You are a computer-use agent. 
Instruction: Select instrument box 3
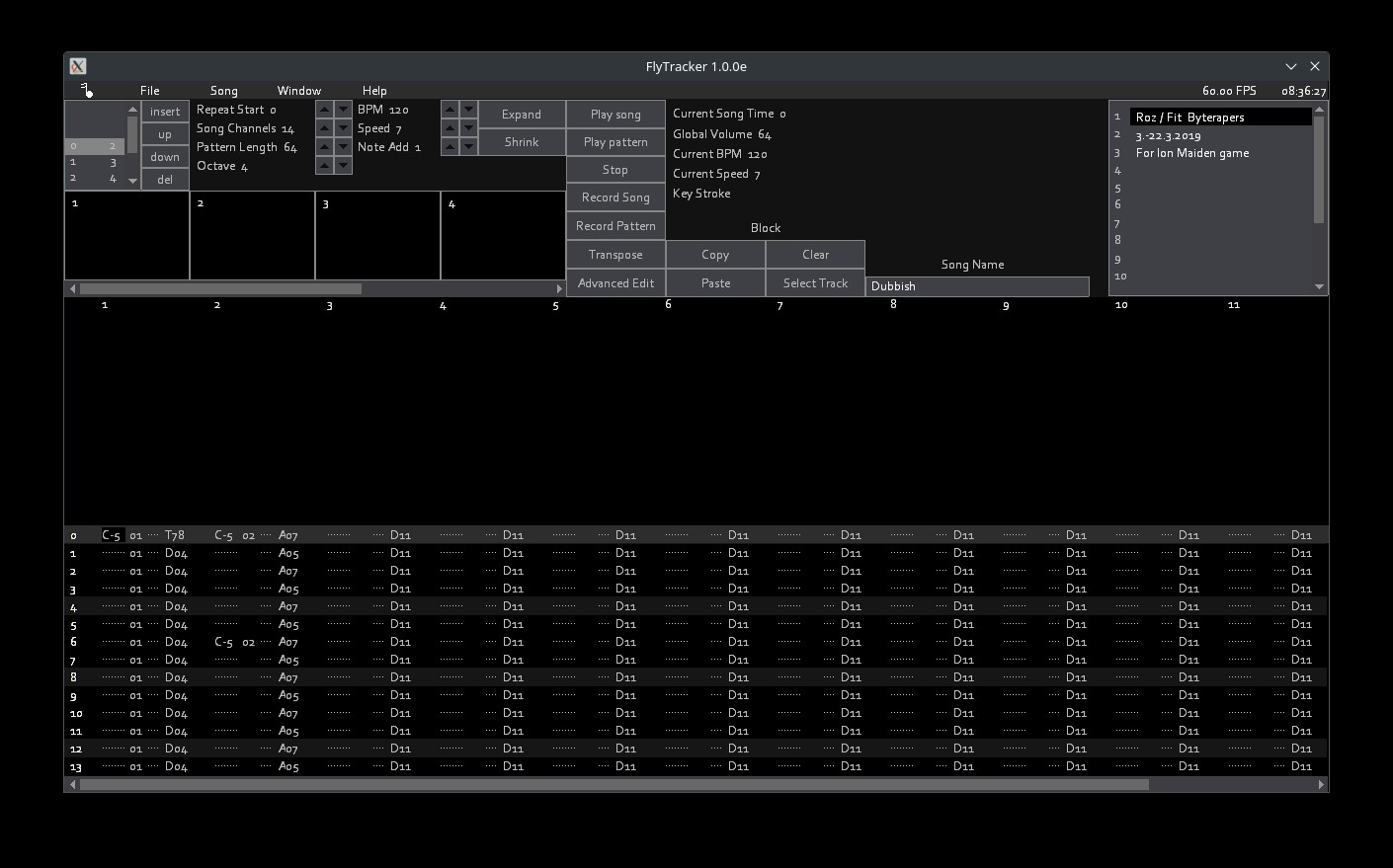point(377,236)
